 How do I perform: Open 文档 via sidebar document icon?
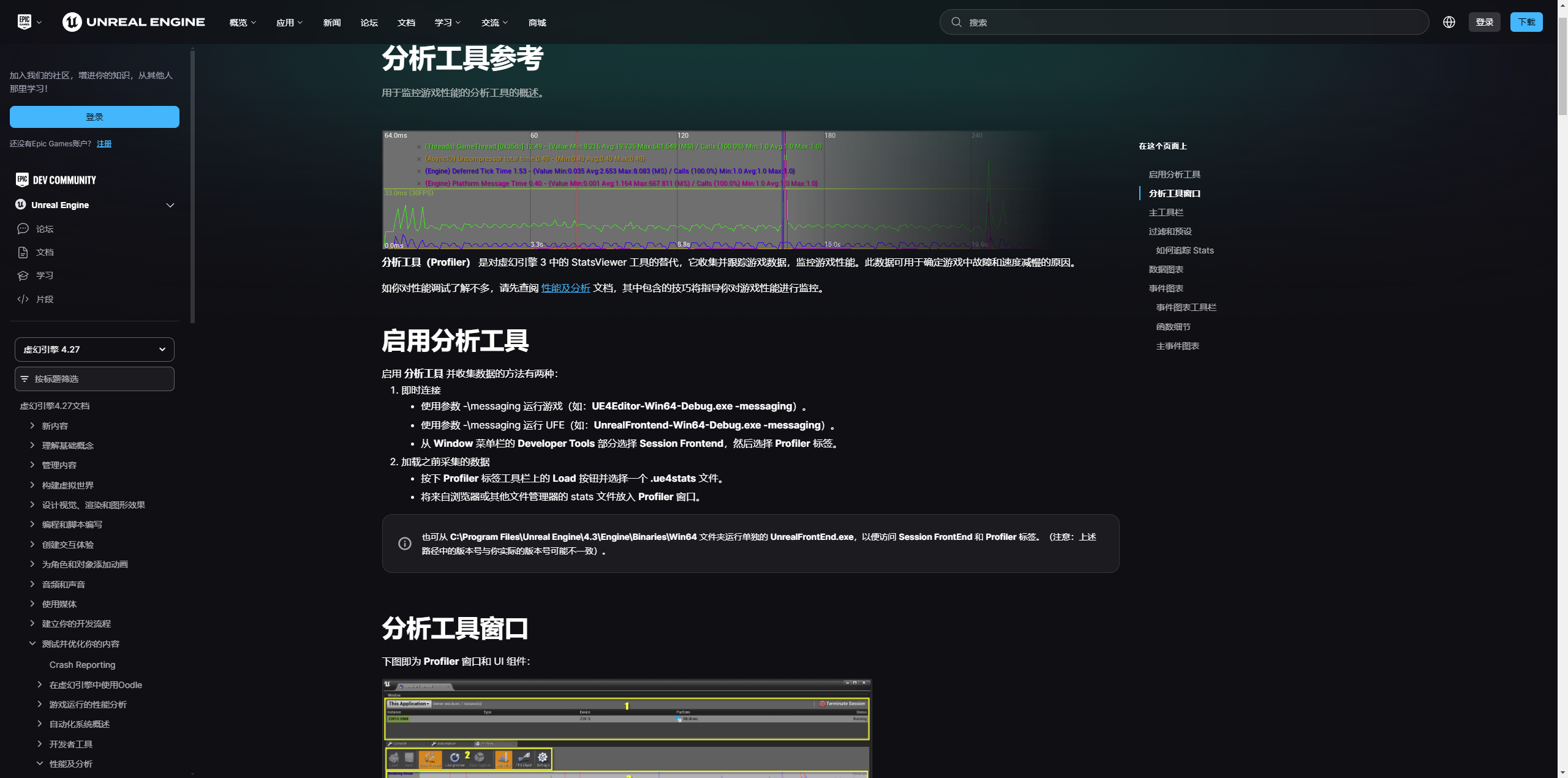click(23, 252)
